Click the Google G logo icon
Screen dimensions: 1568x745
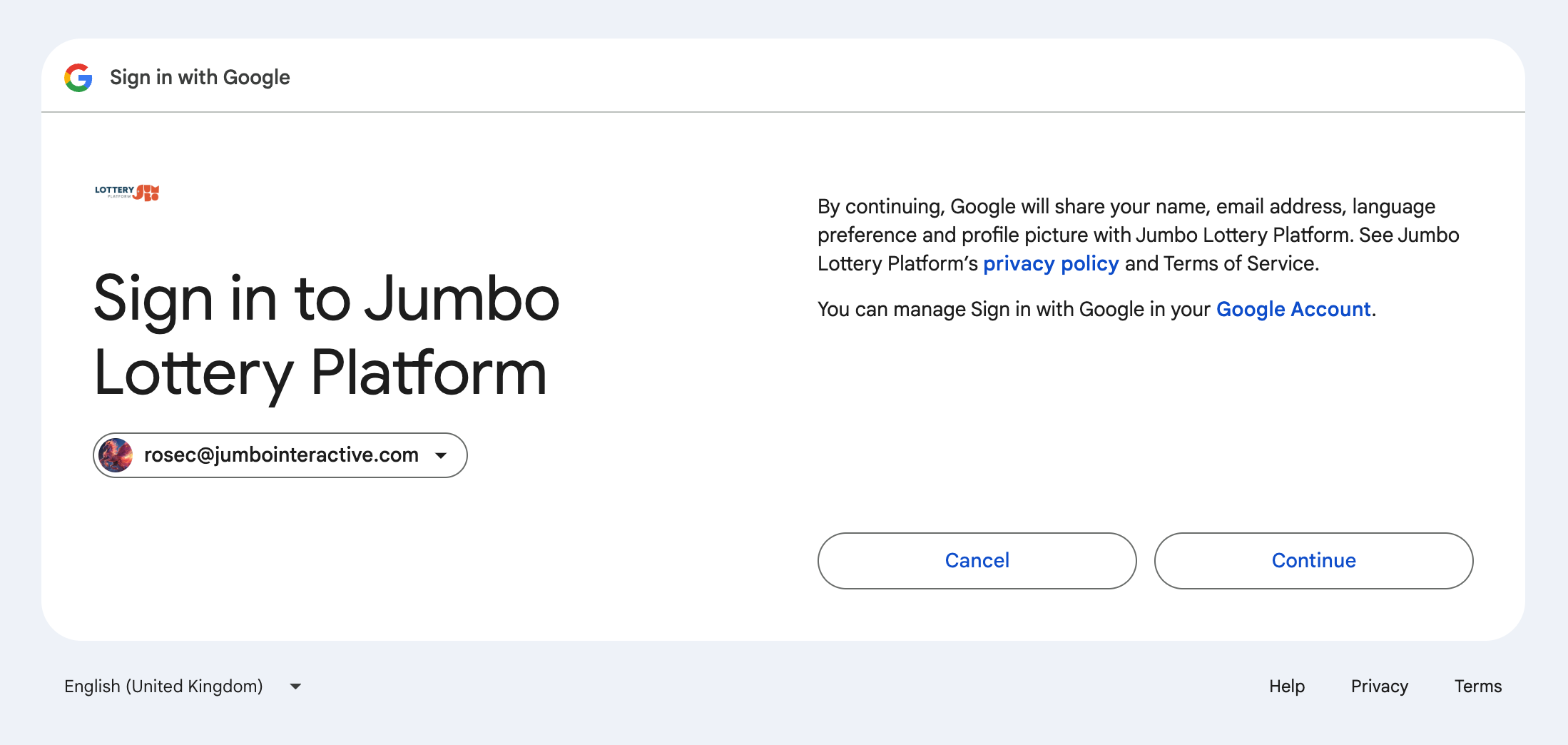(78, 77)
